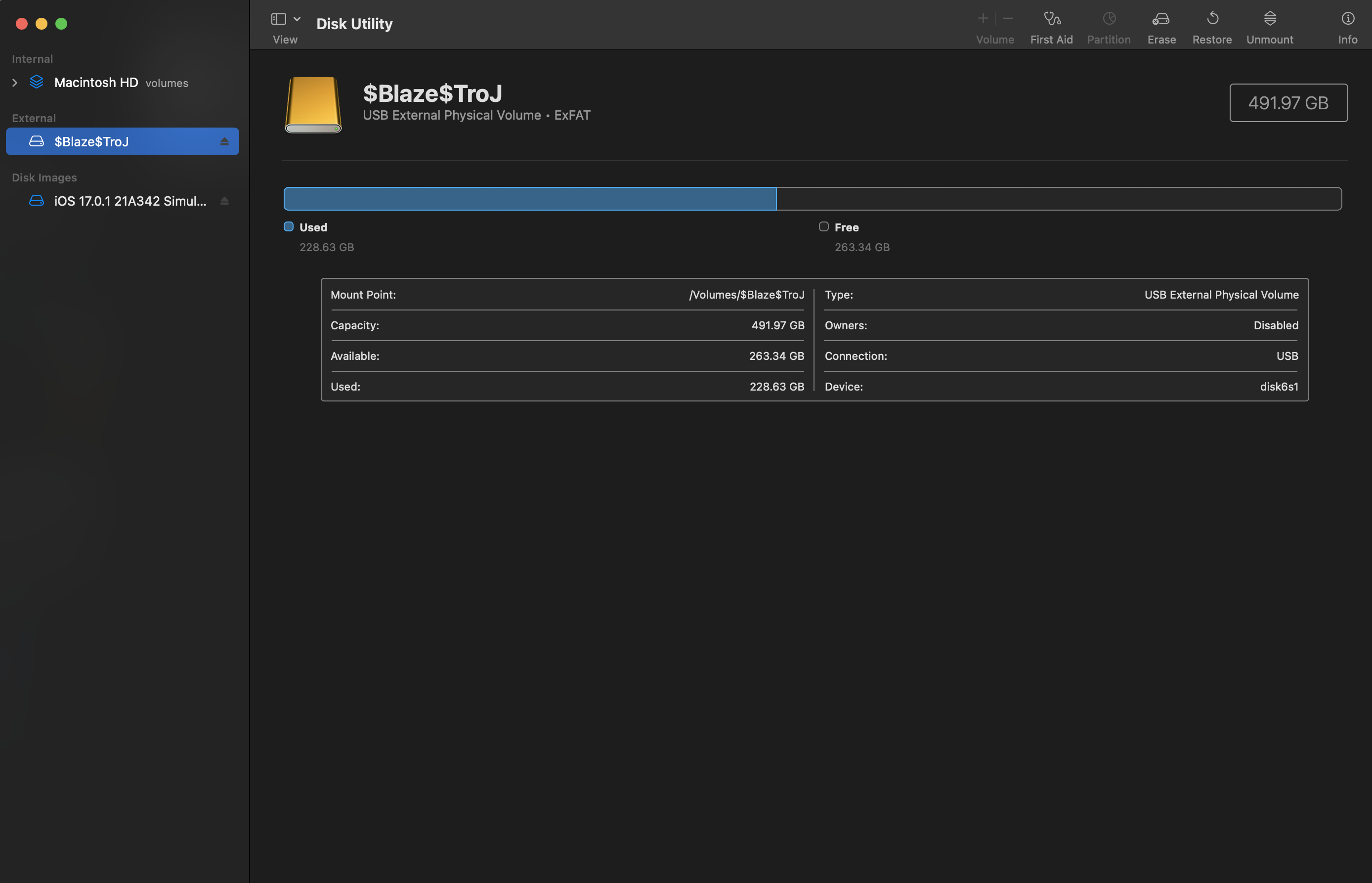The height and width of the screenshot is (883, 1372).
Task: Open the Info inspector
Action: (x=1347, y=19)
